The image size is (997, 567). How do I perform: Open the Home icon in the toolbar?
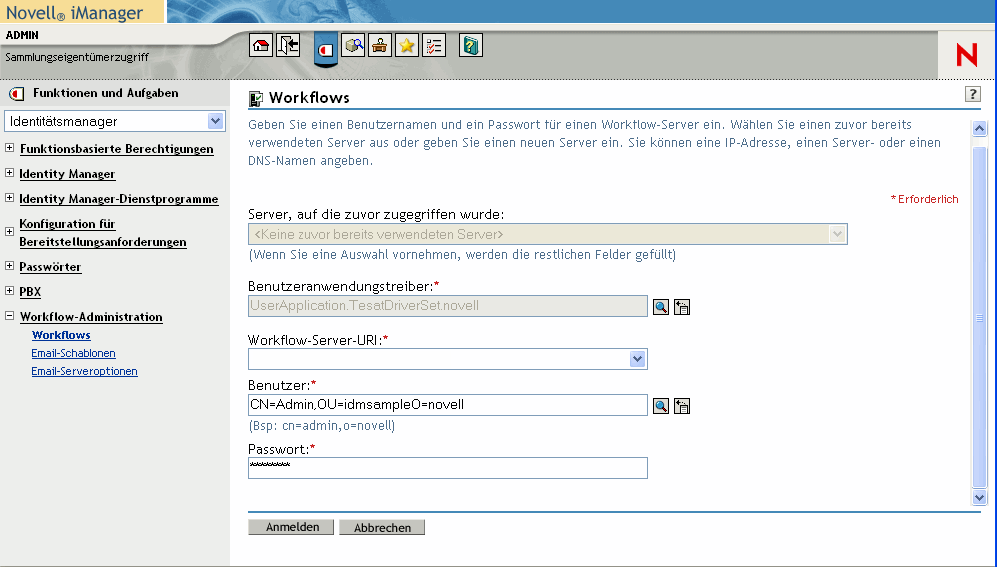click(x=261, y=46)
